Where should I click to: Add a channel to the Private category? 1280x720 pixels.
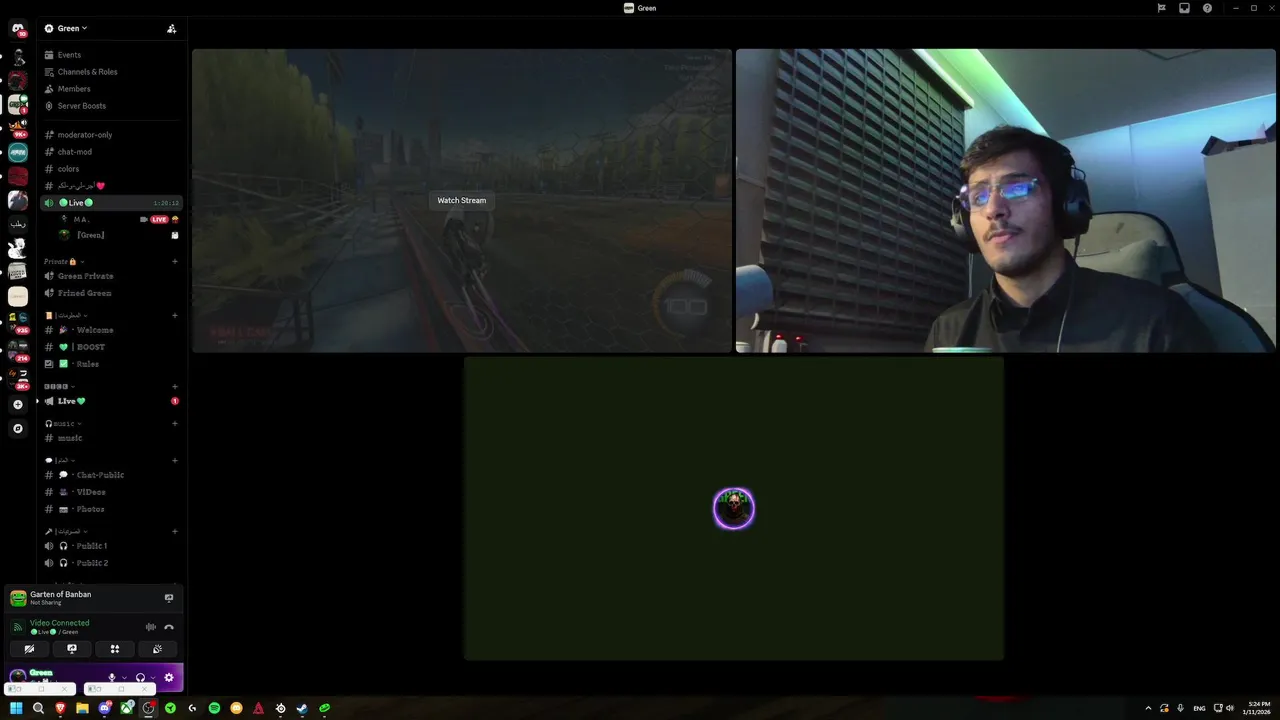pyautogui.click(x=175, y=261)
